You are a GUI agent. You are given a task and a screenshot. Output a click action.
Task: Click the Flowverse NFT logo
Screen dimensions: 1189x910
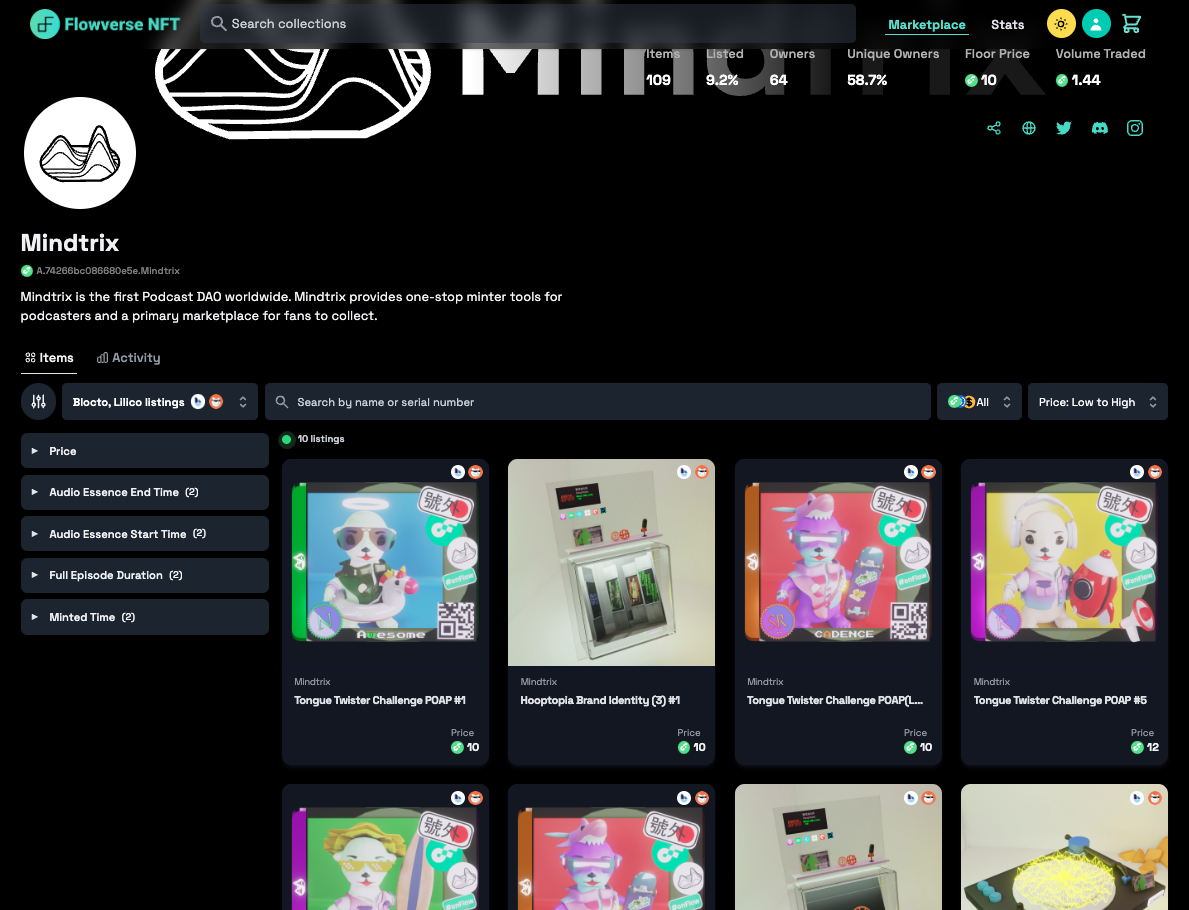coord(105,24)
